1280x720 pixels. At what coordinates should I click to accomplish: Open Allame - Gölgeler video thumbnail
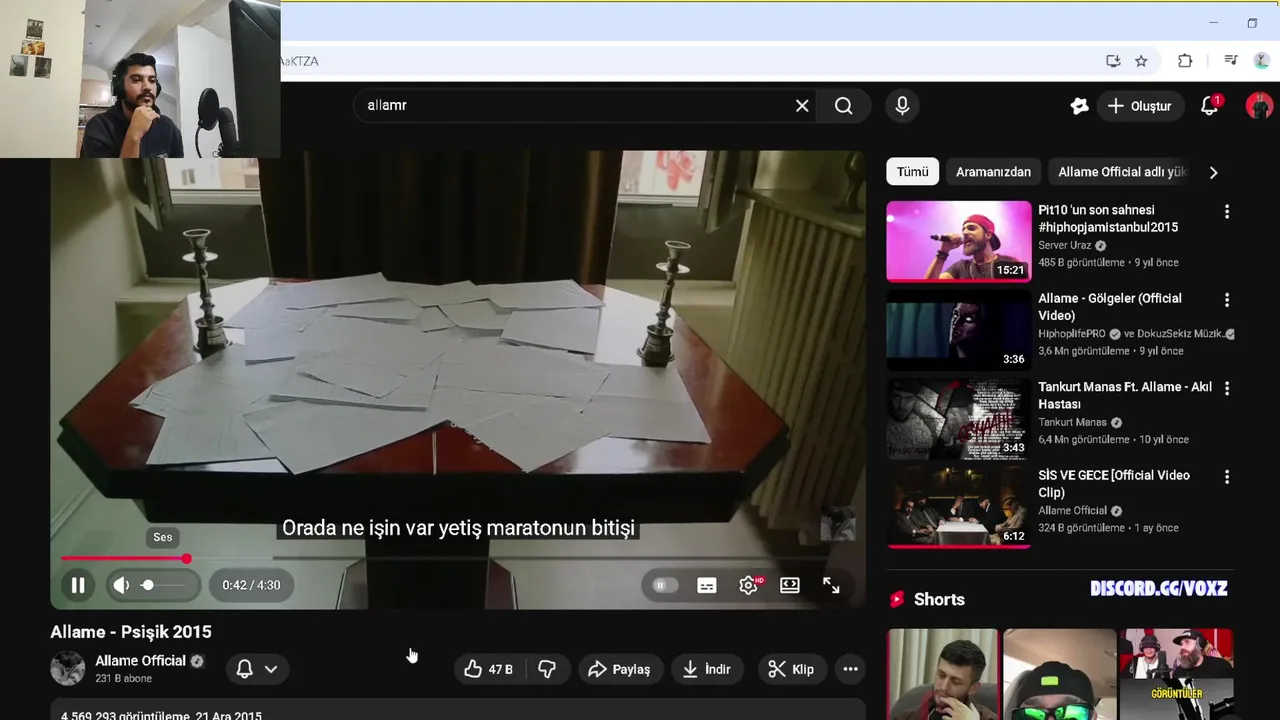(958, 330)
